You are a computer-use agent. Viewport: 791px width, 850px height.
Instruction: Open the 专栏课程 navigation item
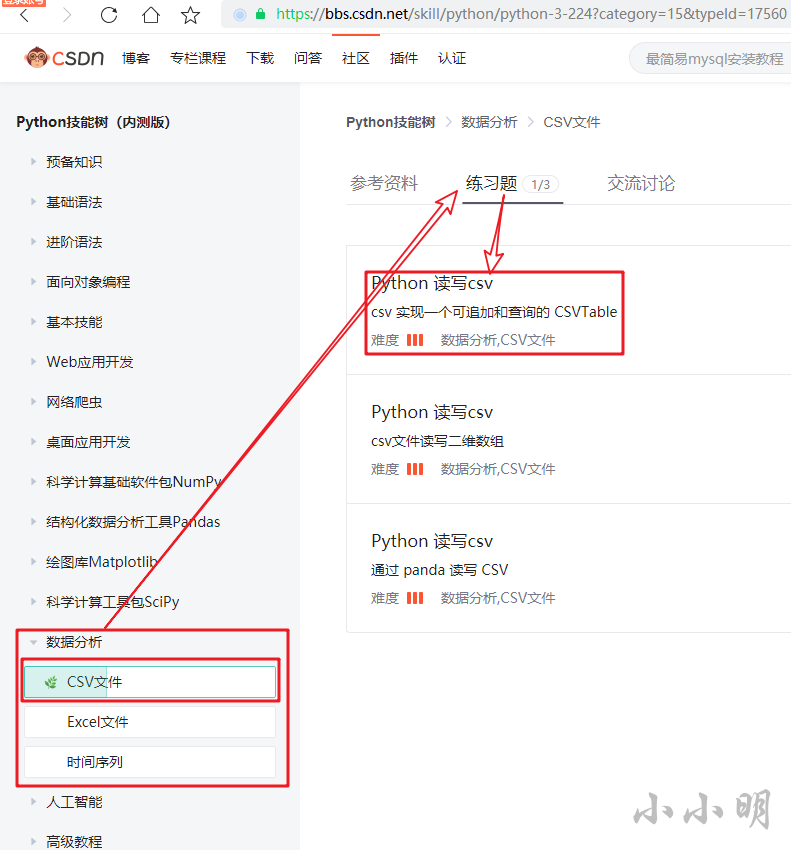(198, 58)
